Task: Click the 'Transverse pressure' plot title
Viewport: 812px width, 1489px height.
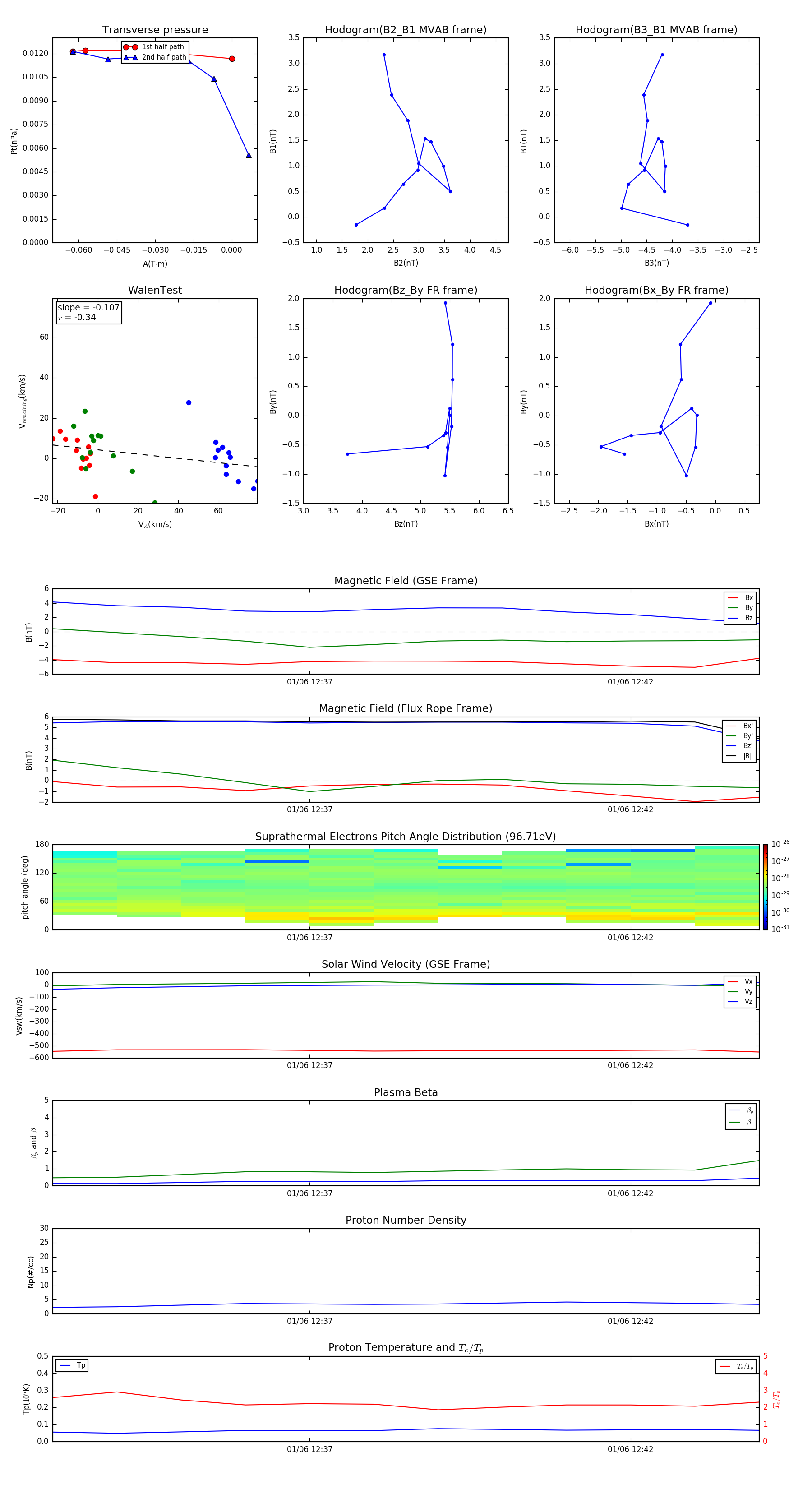Action: click(x=155, y=30)
